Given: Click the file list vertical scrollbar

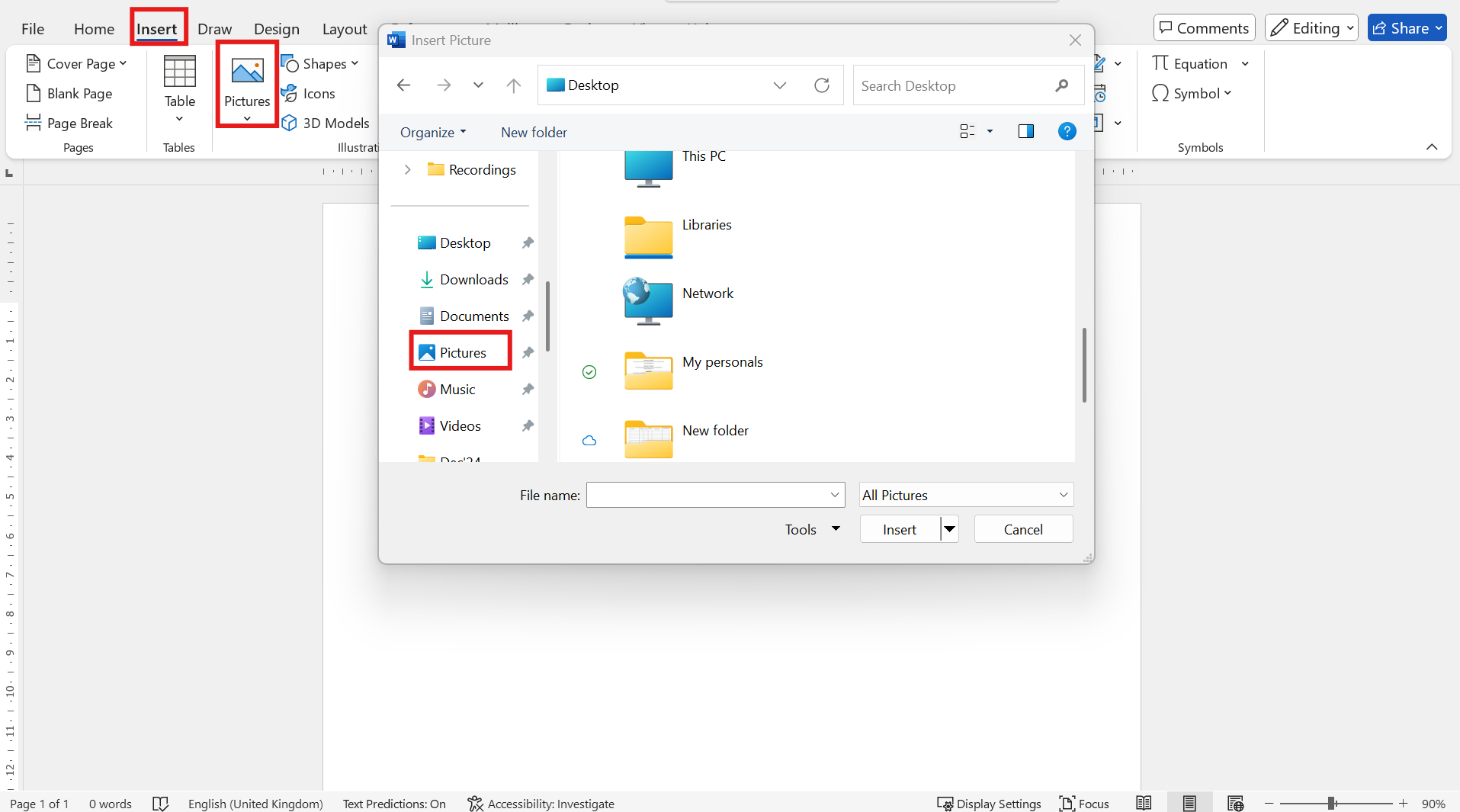Looking at the screenshot, I should (1084, 365).
